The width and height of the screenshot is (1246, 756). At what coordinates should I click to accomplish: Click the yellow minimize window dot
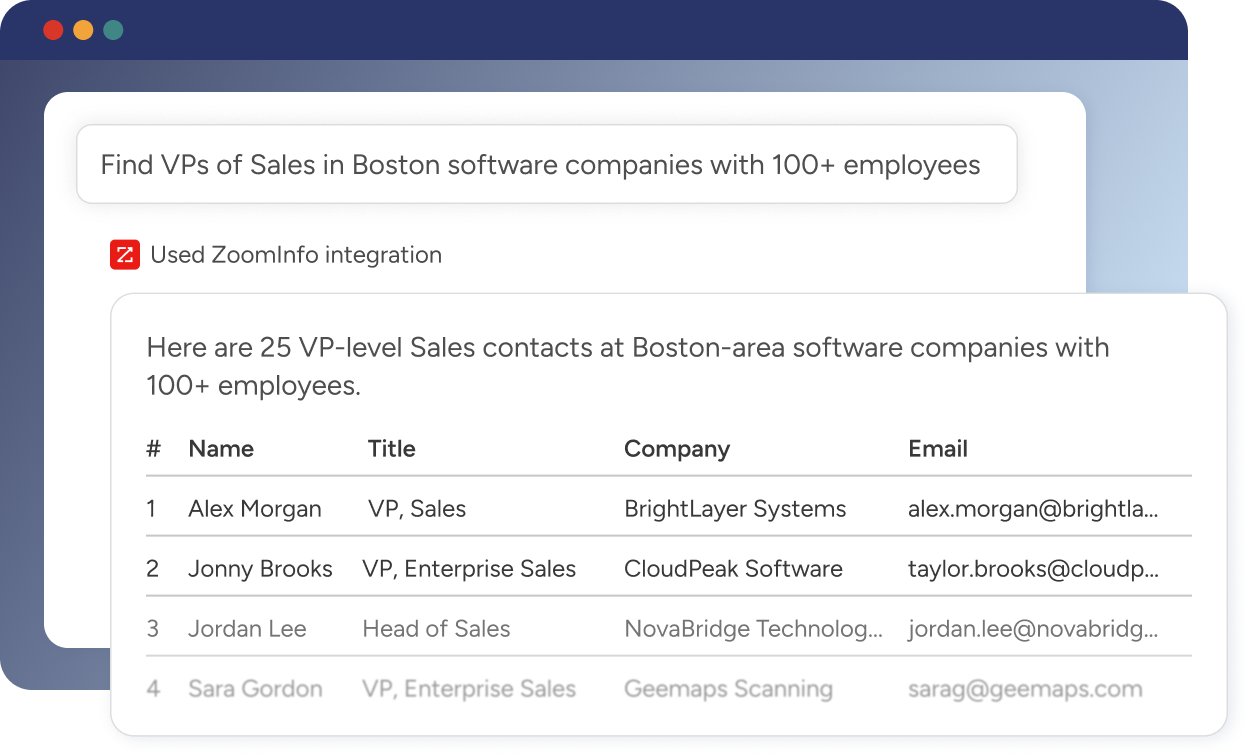click(x=84, y=30)
